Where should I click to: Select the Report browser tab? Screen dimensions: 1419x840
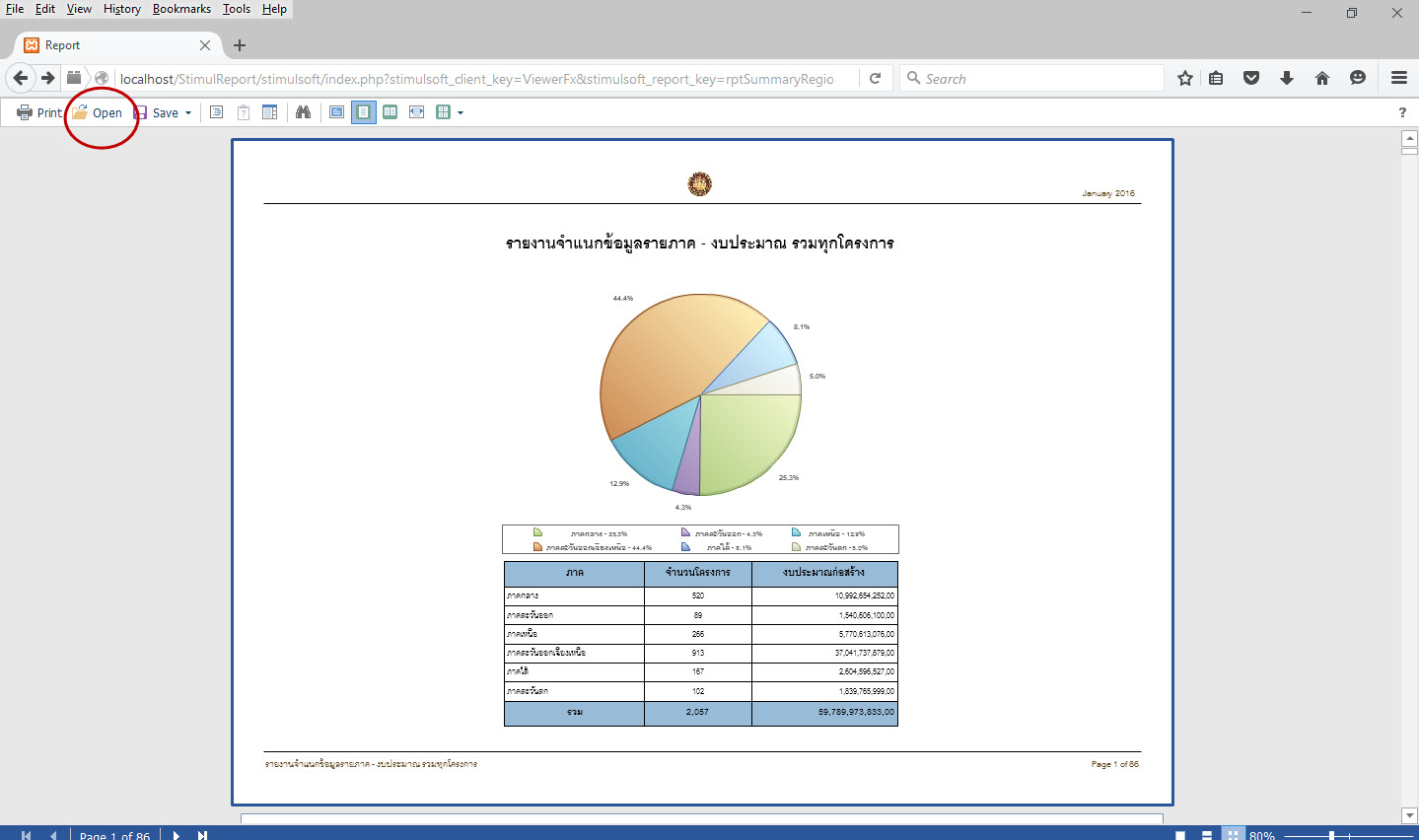pyautogui.click(x=118, y=45)
